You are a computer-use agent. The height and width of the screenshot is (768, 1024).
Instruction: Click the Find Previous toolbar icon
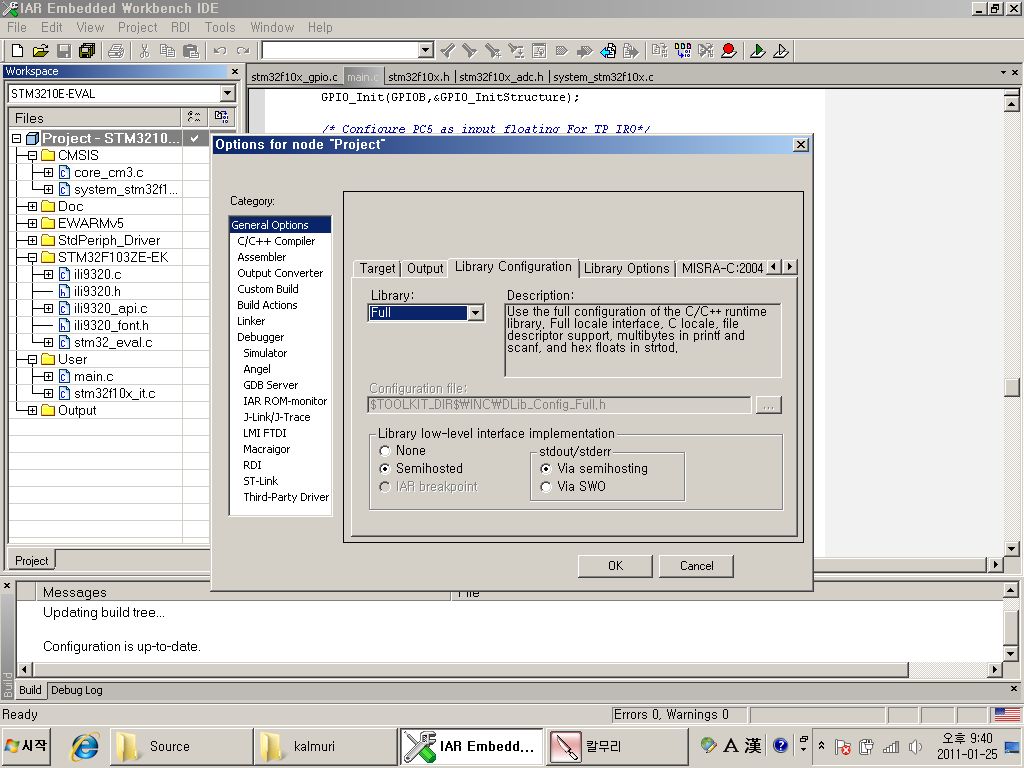[492, 50]
